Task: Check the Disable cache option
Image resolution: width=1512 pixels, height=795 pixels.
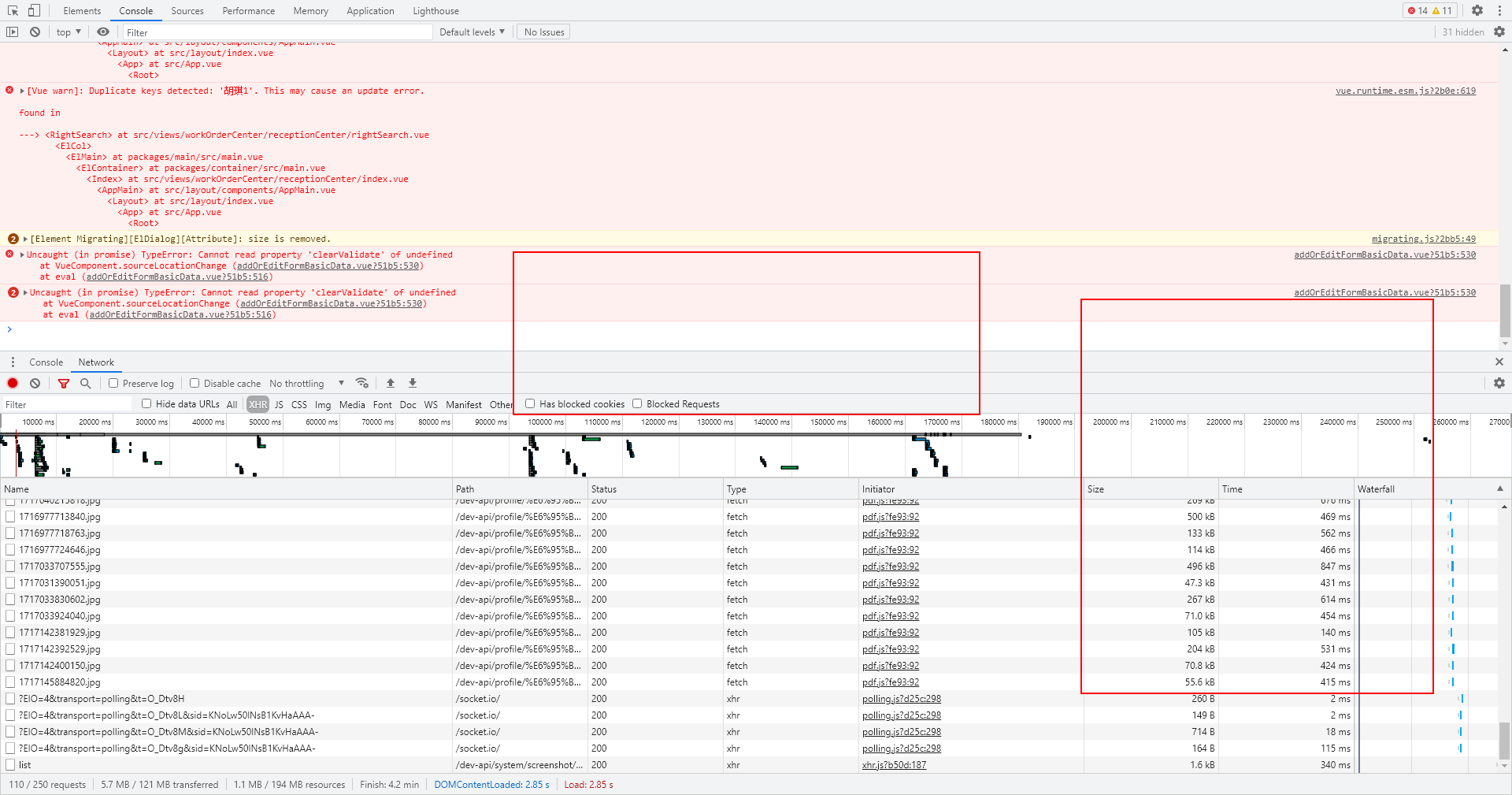Action: click(195, 384)
